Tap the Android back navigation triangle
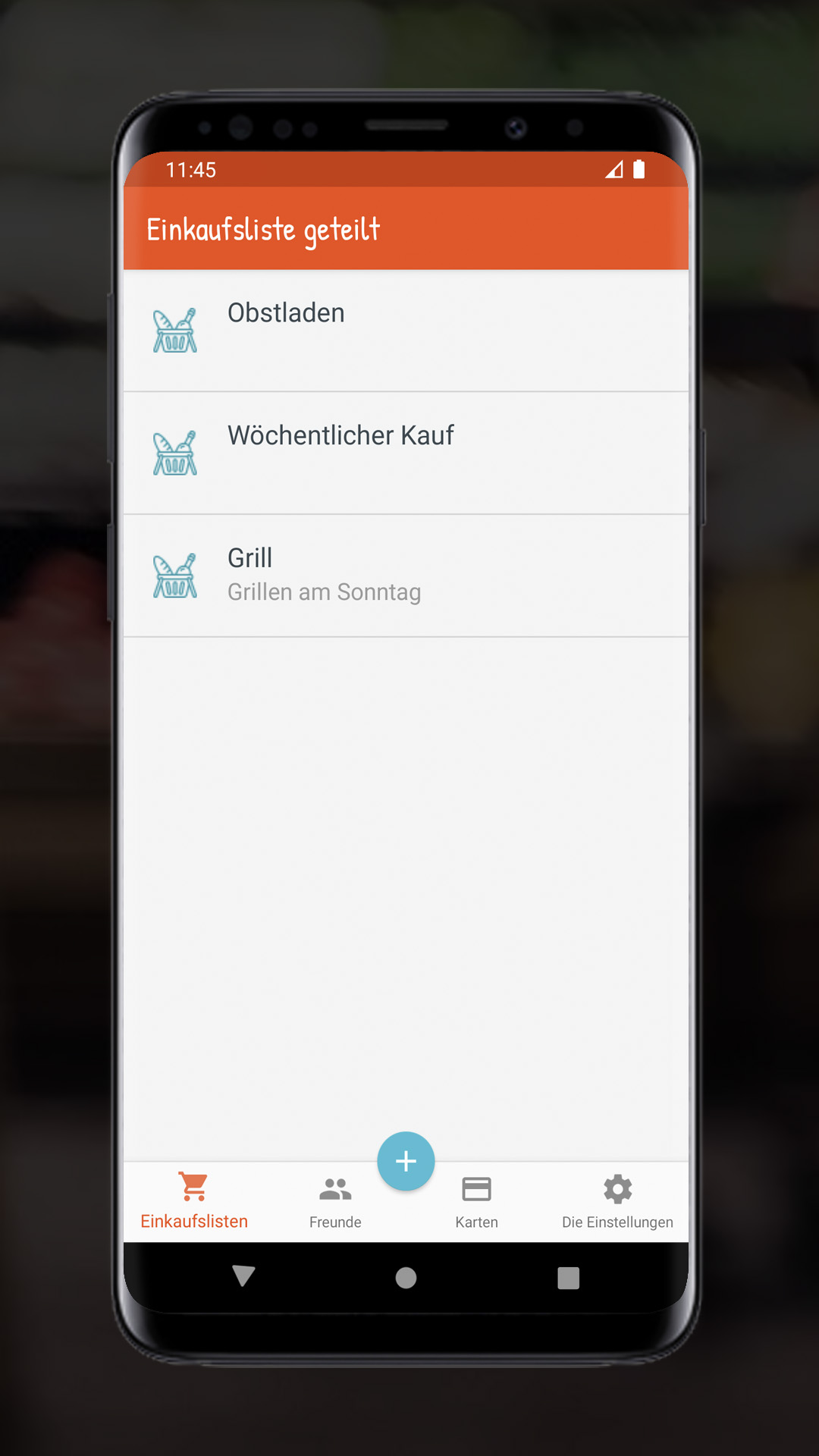The image size is (819, 1456). pos(243,1276)
